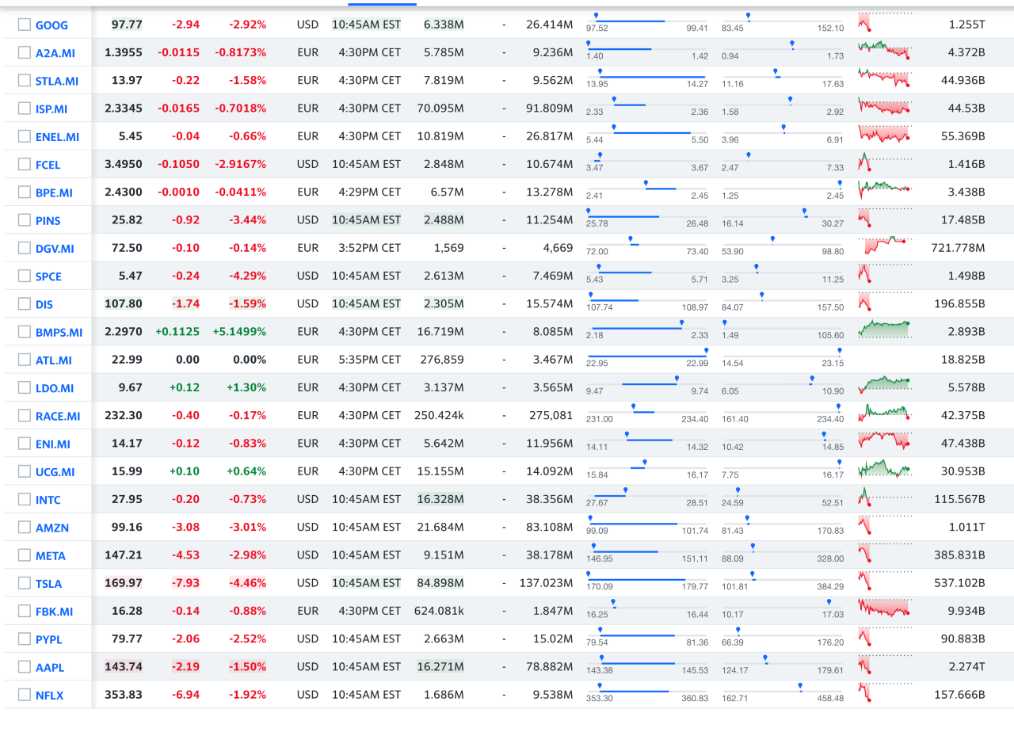Select GOOG market cap 1.255T
Image resolution: width=1014 pixels, height=729 pixels.
pos(967,25)
